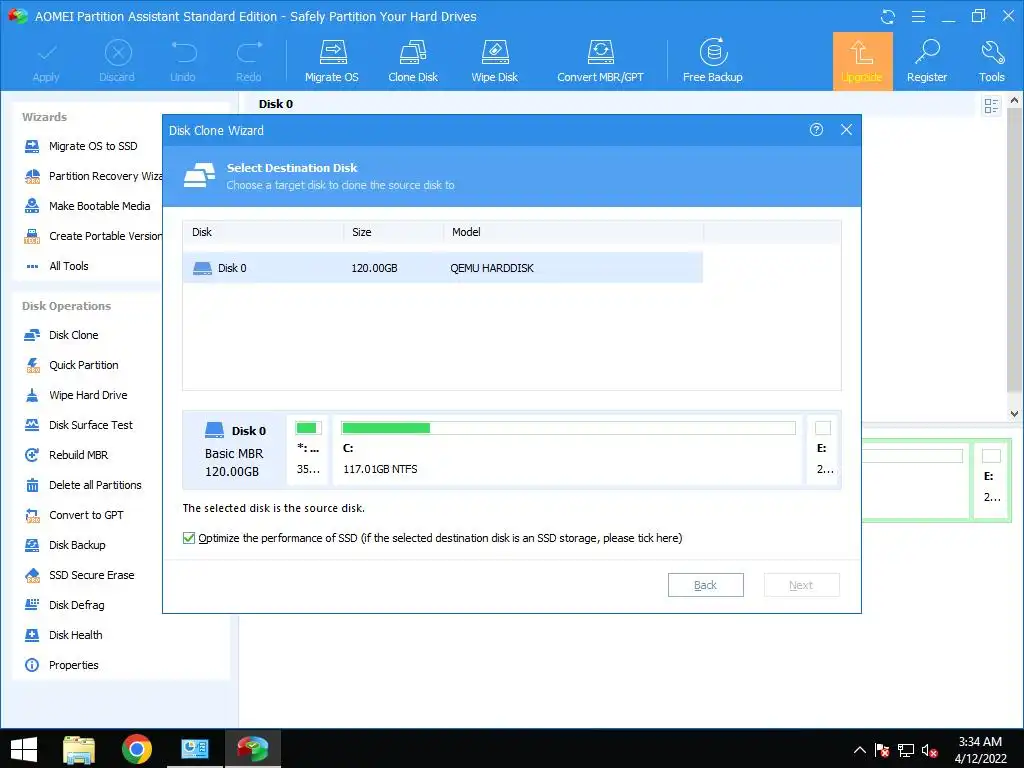Click Migrate OS toolbar icon

332,61
